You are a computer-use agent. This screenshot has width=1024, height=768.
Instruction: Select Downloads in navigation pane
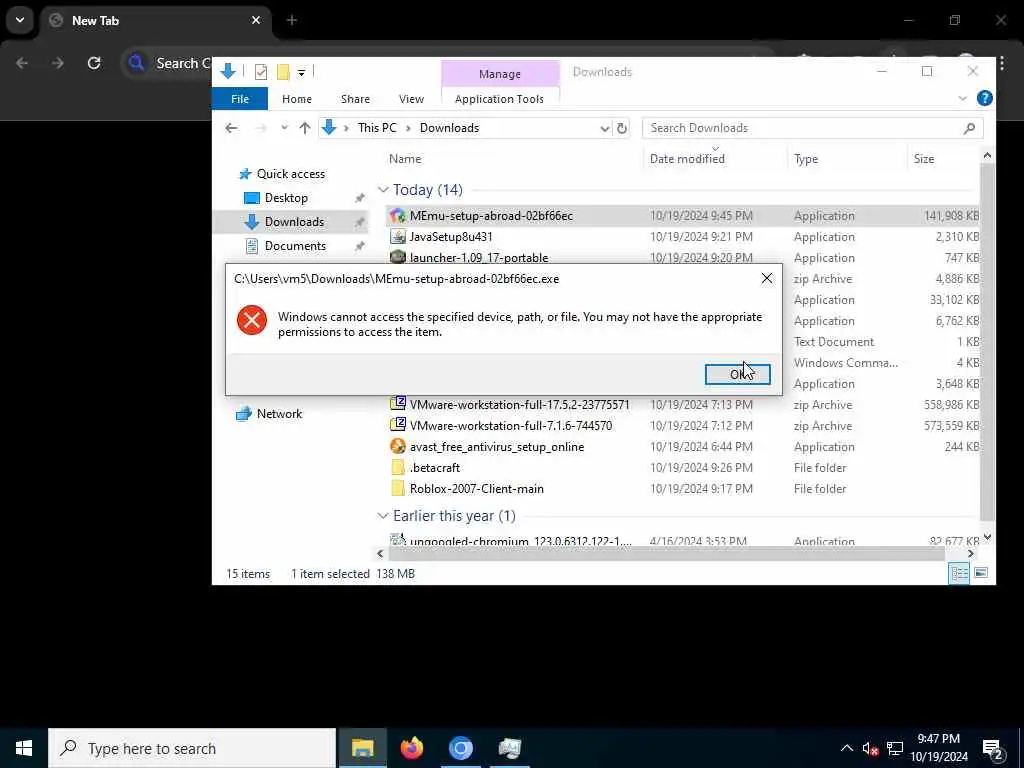pyautogui.click(x=294, y=222)
